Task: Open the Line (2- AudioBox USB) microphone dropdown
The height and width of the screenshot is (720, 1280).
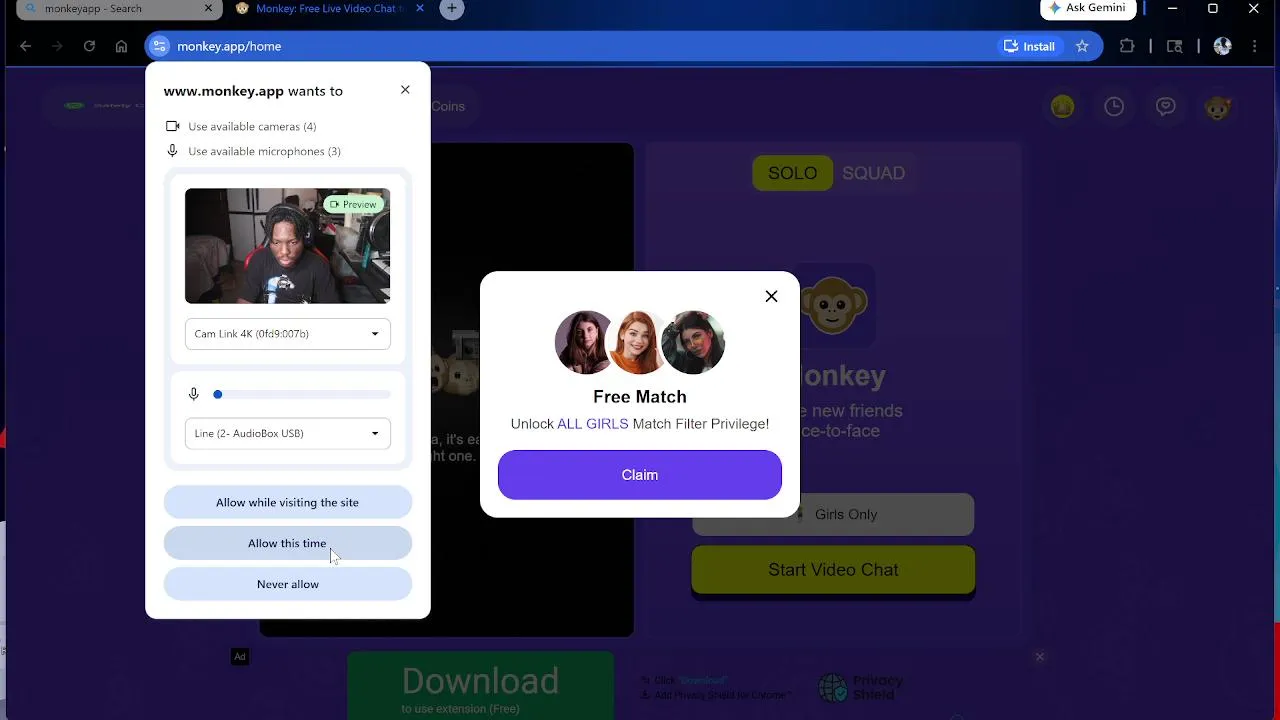Action: tap(287, 433)
